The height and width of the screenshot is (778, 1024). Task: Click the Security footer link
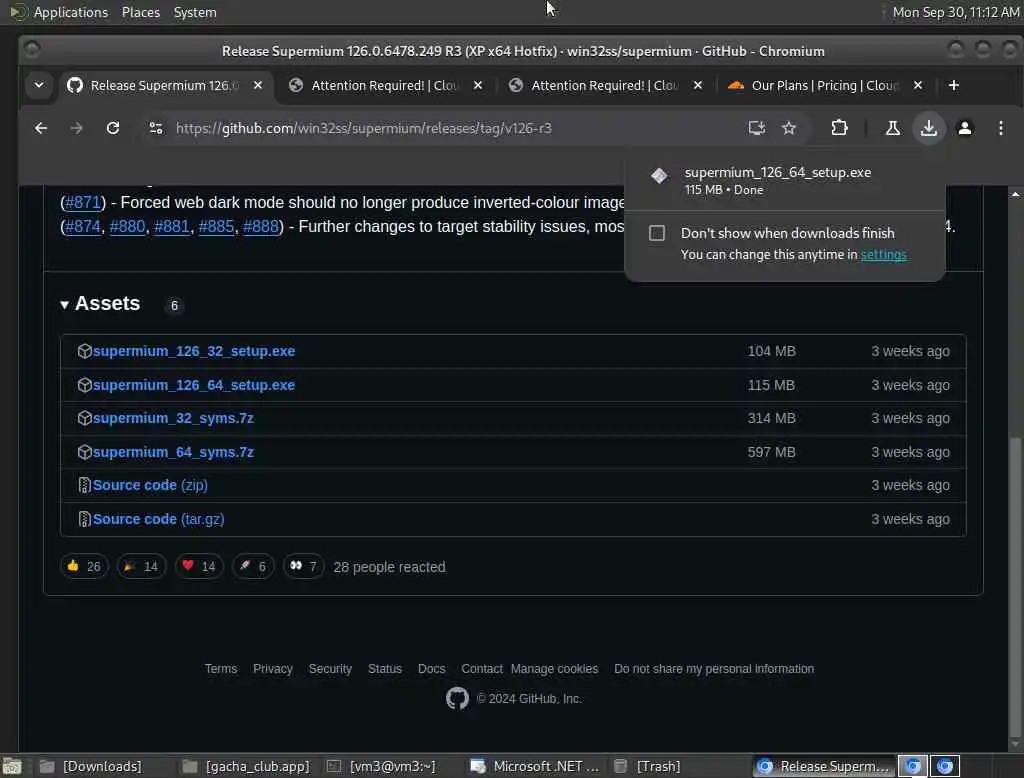330,669
